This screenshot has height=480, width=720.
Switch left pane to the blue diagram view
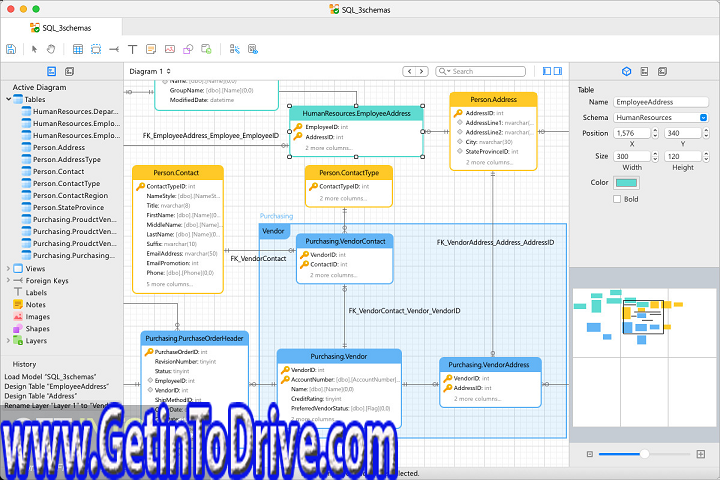click(51, 71)
